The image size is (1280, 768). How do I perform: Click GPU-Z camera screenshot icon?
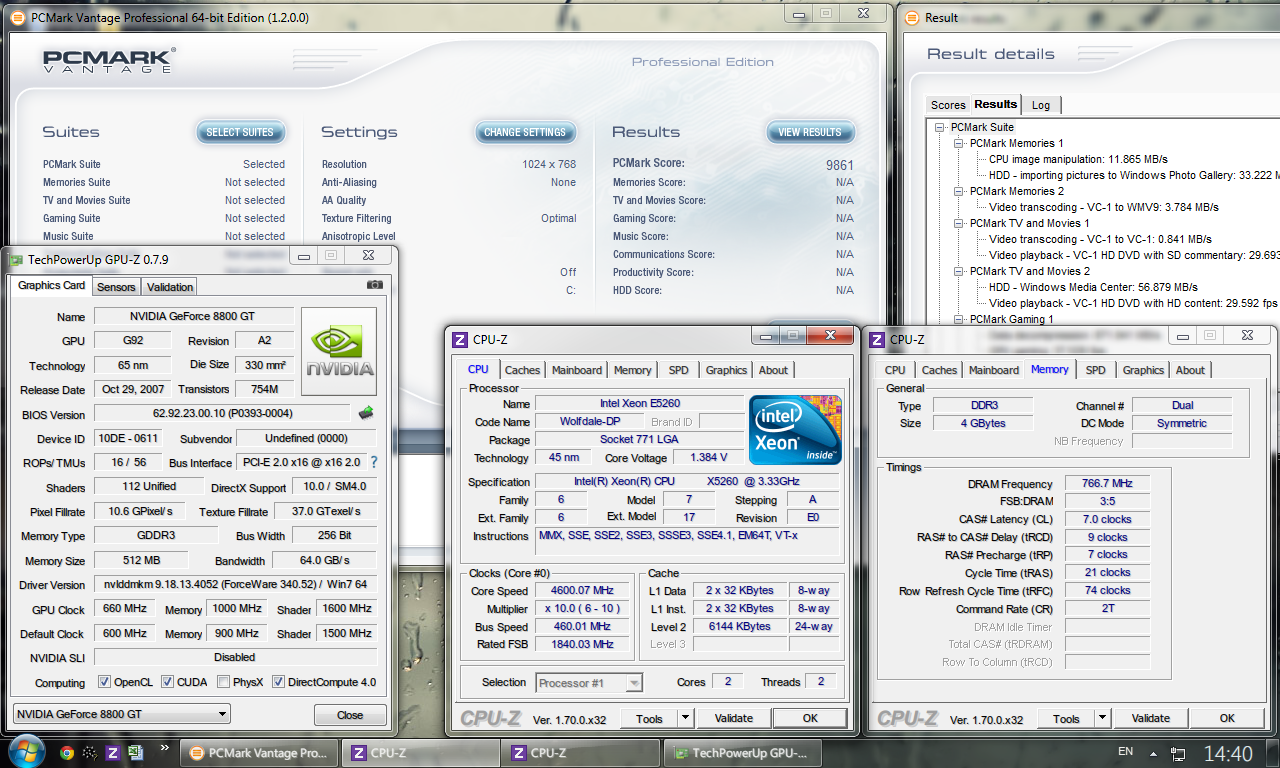pyautogui.click(x=375, y=285)
